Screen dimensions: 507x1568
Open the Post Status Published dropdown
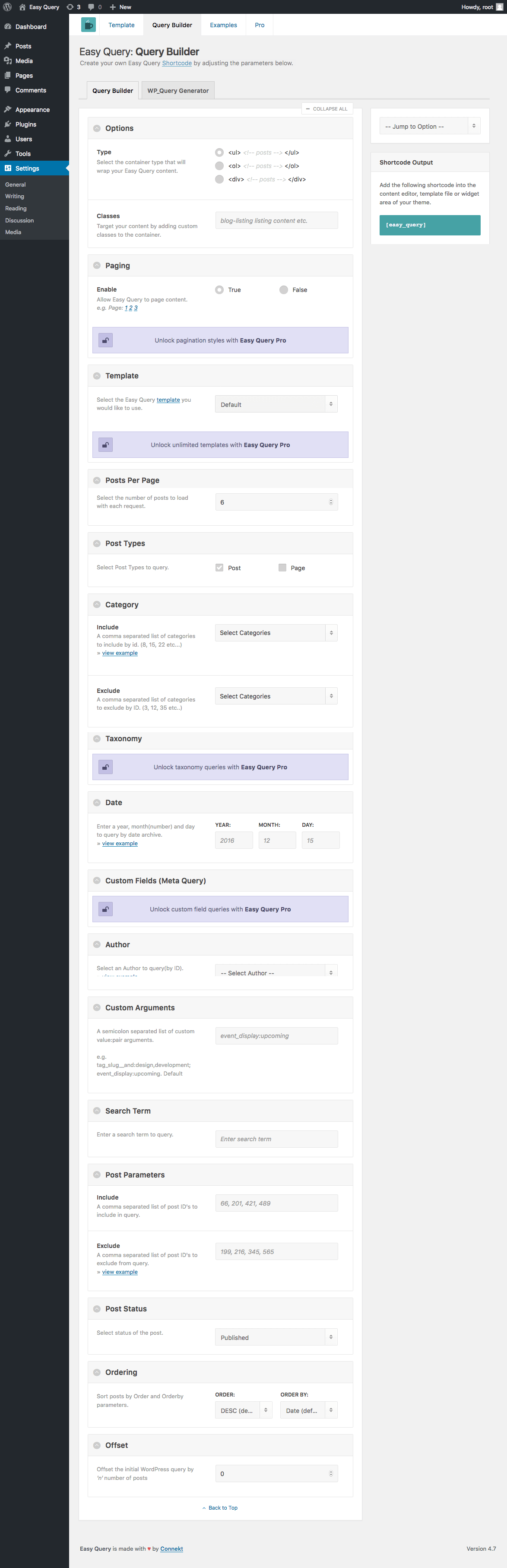point(276,1337)
